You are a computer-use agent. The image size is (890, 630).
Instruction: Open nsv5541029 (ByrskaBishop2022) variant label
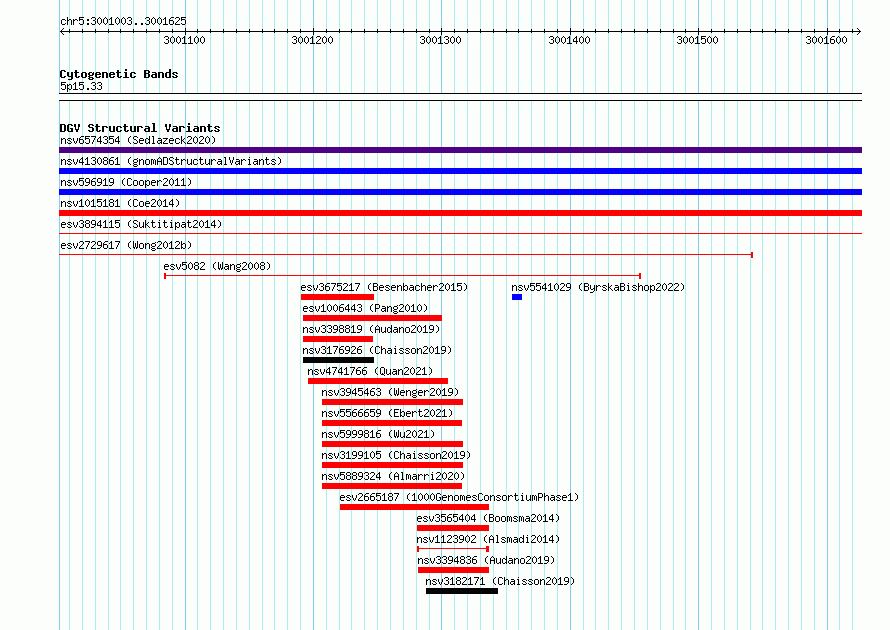(598, 287)
